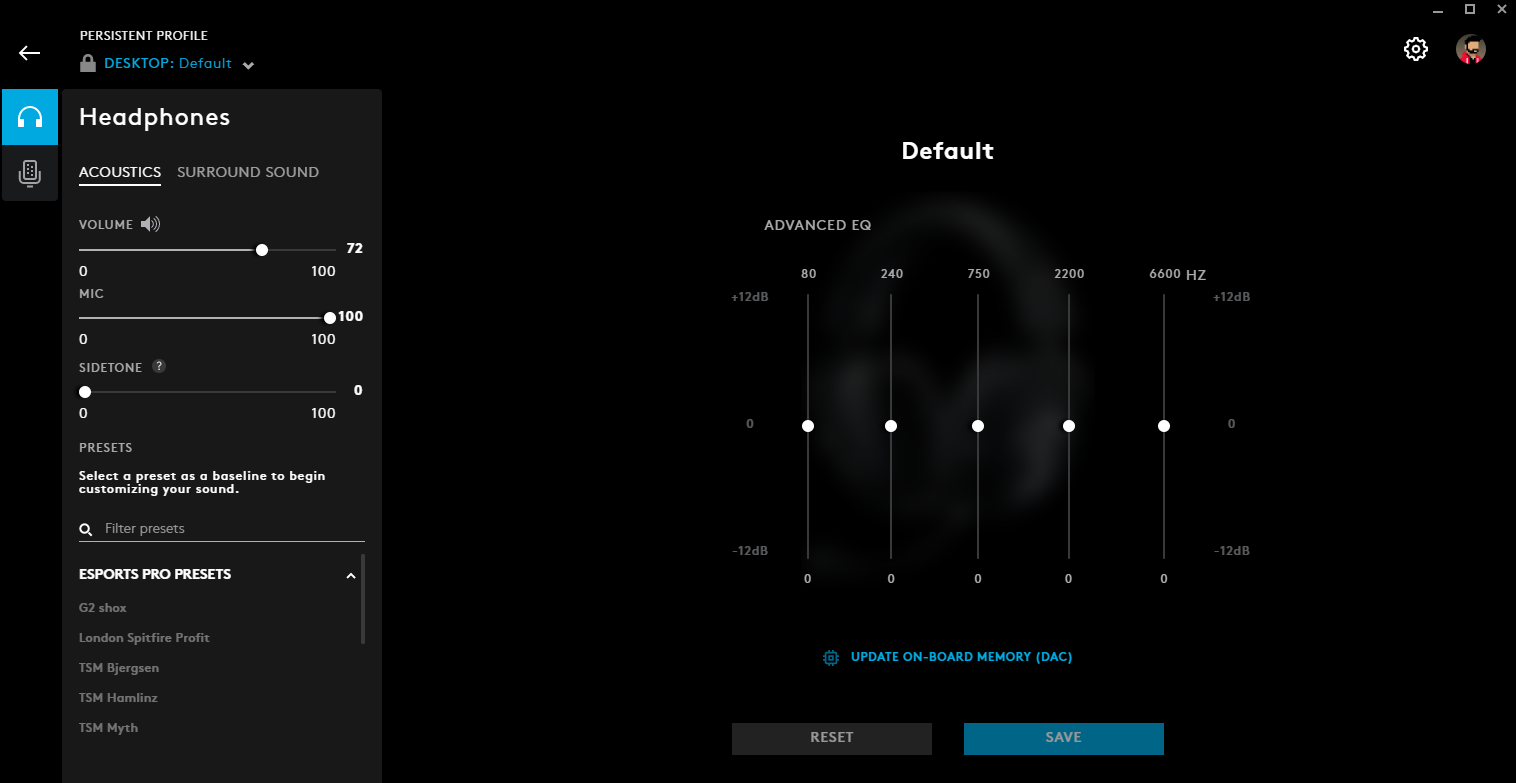The height and width of the screenshot is (783, 1516).
Task: Select the Acoustics tab
Action: 120,172
